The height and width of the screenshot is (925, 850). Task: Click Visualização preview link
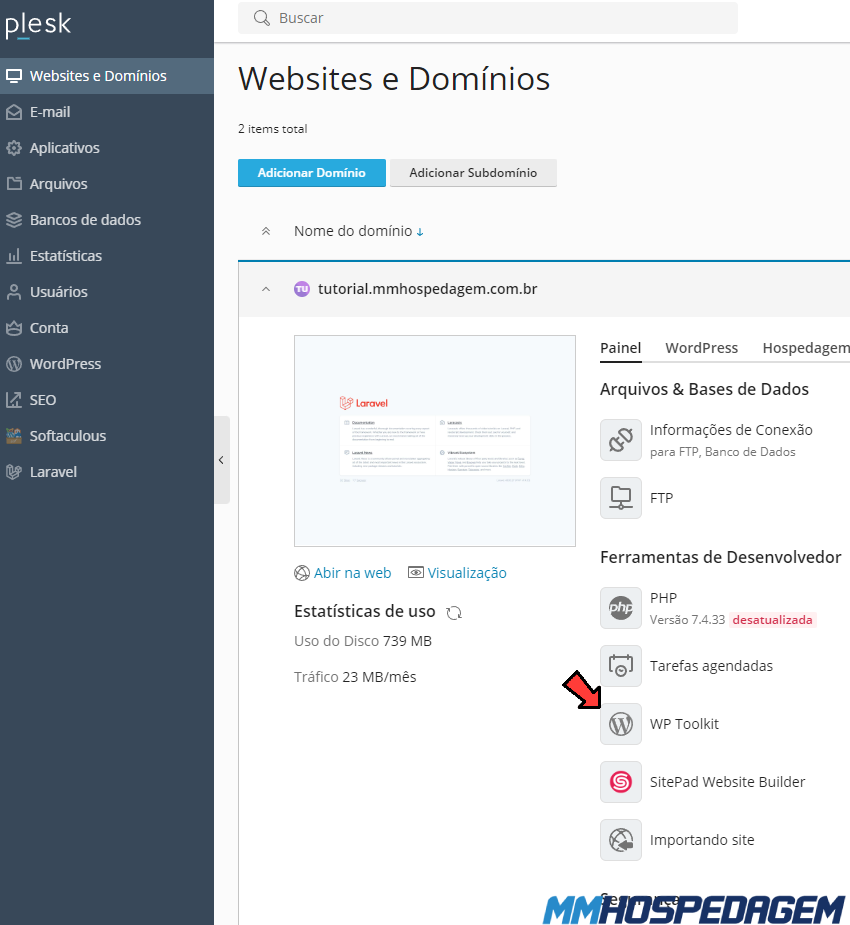467,573
